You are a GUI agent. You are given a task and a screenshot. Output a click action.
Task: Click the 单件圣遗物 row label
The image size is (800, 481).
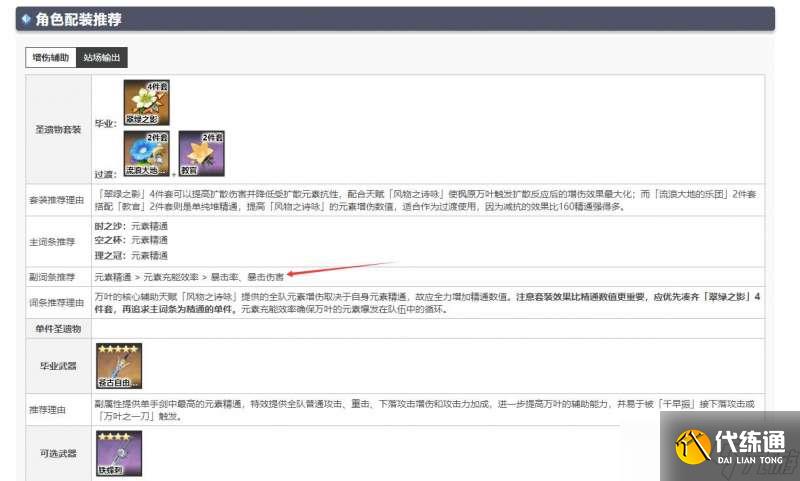click(58, 329)
